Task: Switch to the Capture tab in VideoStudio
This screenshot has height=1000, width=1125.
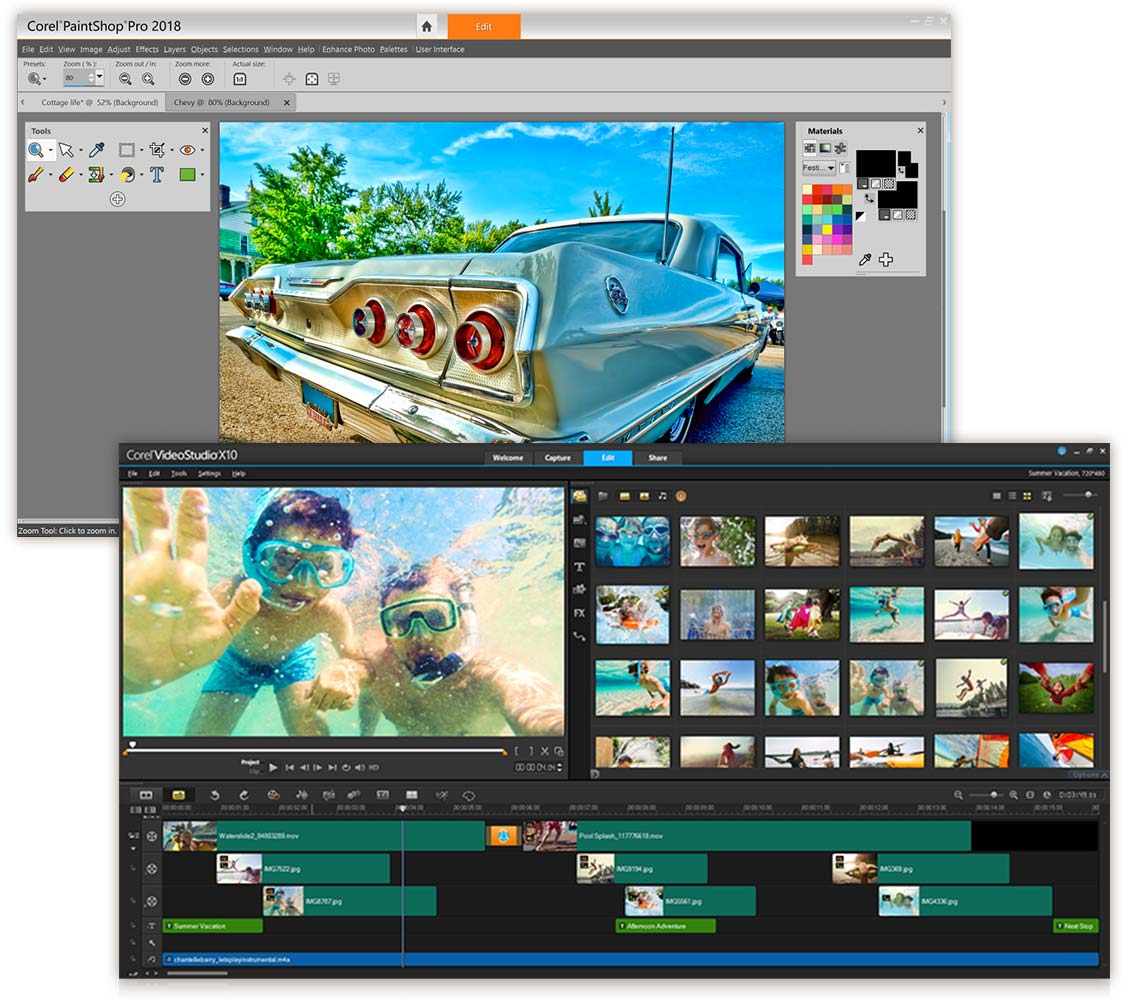Action: 557,457
